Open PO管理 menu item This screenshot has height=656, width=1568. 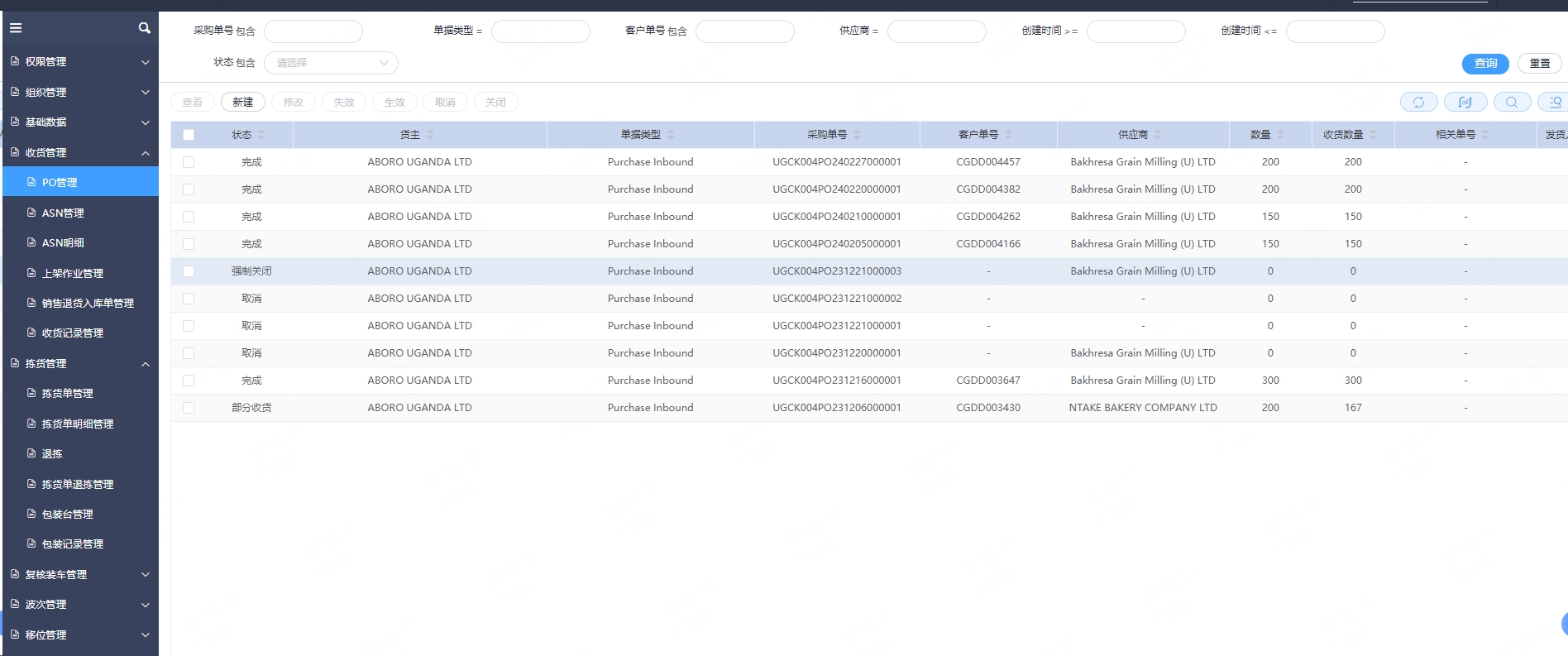click(x=80, y=182)
